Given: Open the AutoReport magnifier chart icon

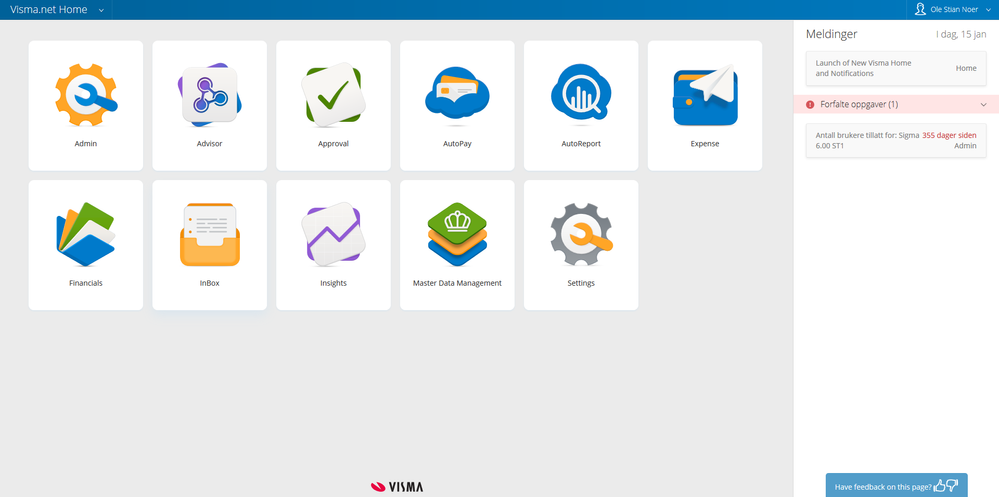Looking at the screenshot, I should click(x=581, y=93).
